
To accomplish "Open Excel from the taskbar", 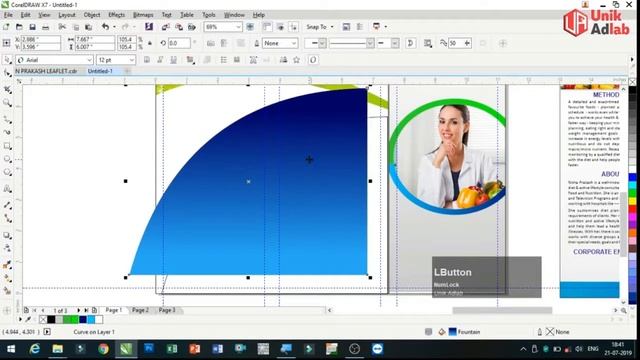I will [172, 349].
